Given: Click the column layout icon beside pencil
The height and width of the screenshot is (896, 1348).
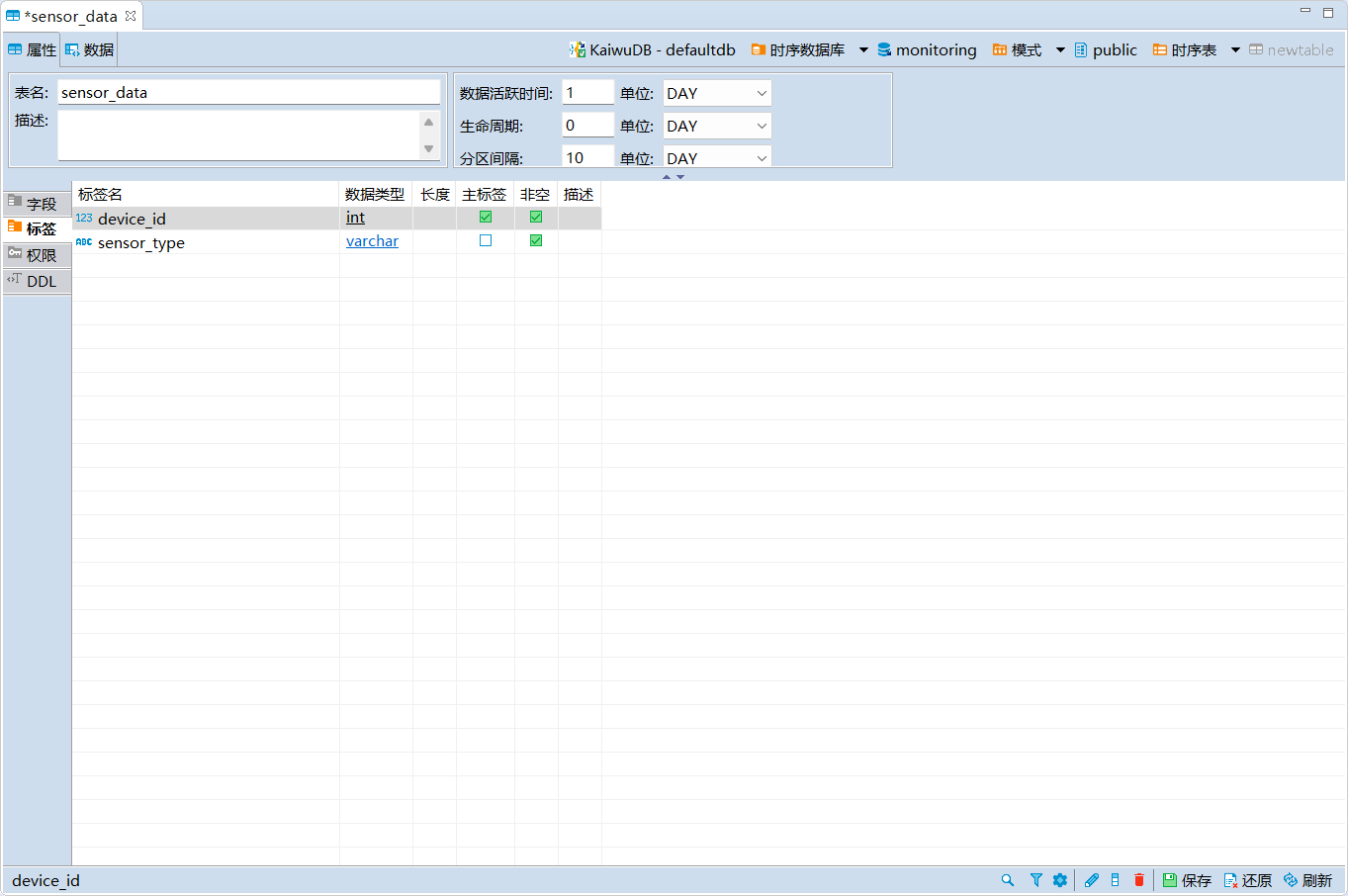Looking at the screenshot, I should point(1116,880).
